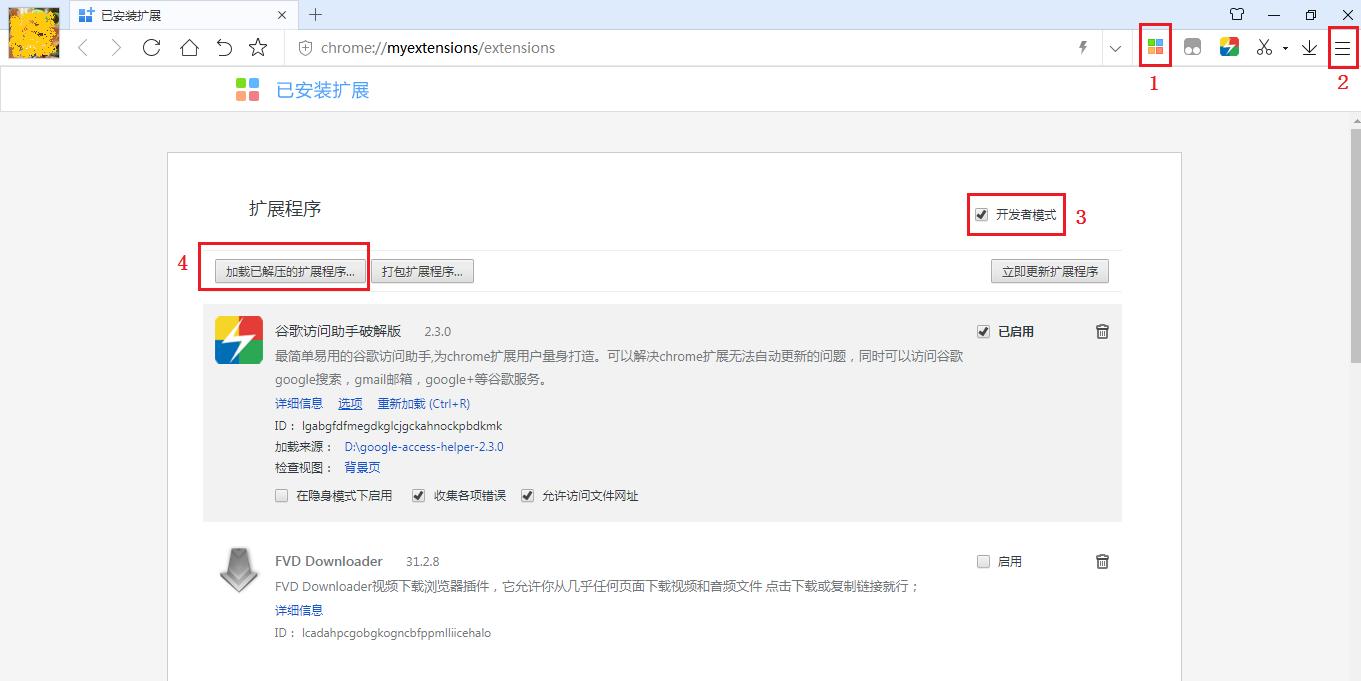Refresh the page with the reload icon
Screen dimensions: 1361x681
[x=152, y=46]
